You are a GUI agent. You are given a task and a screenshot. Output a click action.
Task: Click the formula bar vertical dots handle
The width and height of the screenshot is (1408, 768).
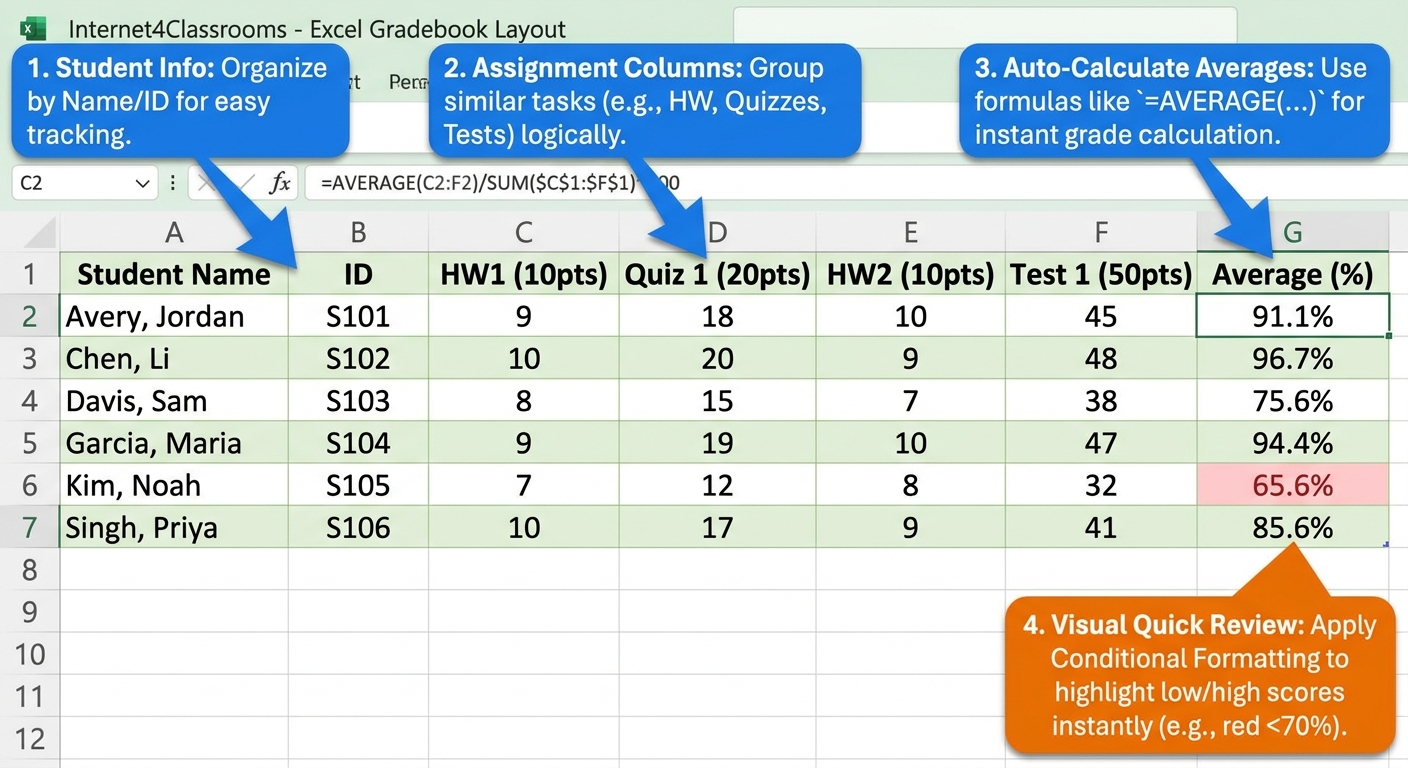coord(173,183)
